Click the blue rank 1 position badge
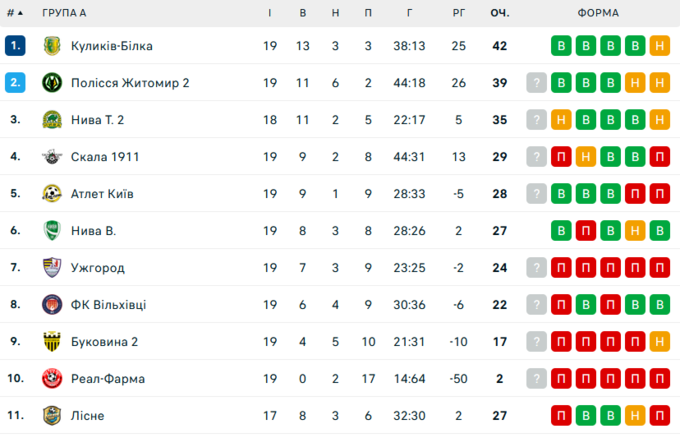The image size is (680, 438). click(14, 46)
